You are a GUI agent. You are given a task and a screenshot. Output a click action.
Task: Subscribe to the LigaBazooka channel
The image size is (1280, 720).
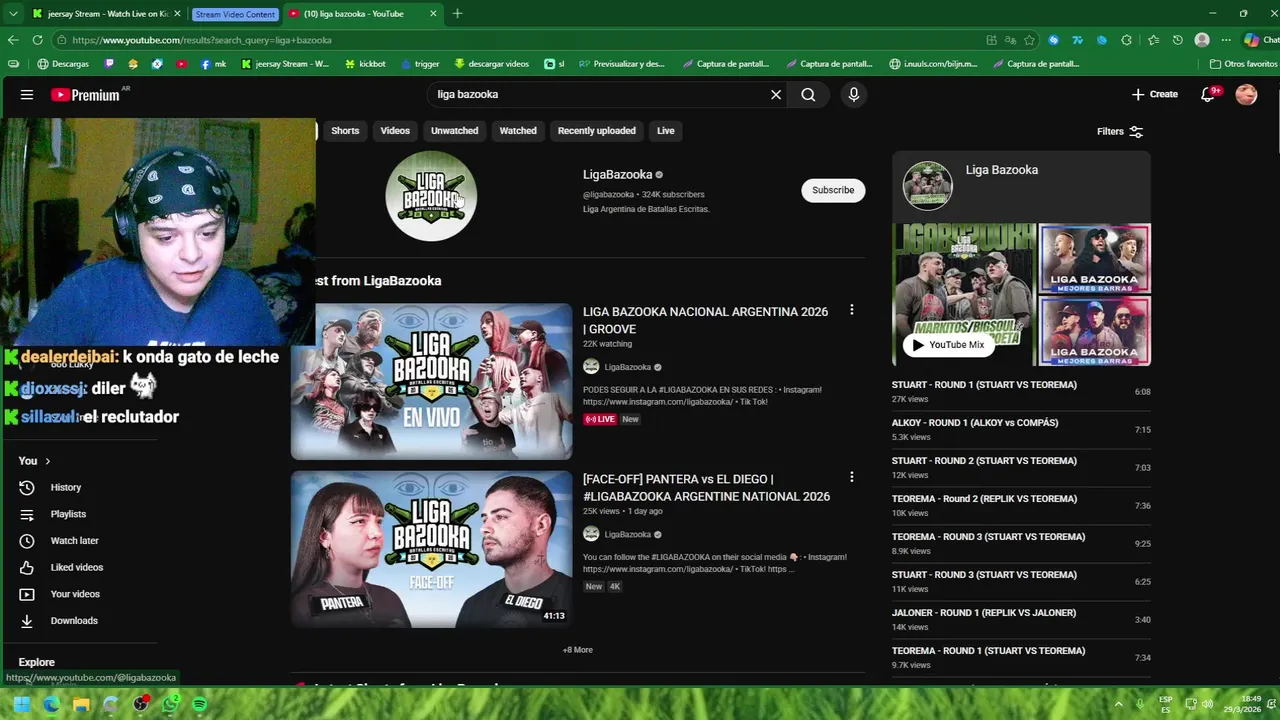pyautogui.click(x=833, y=190)
